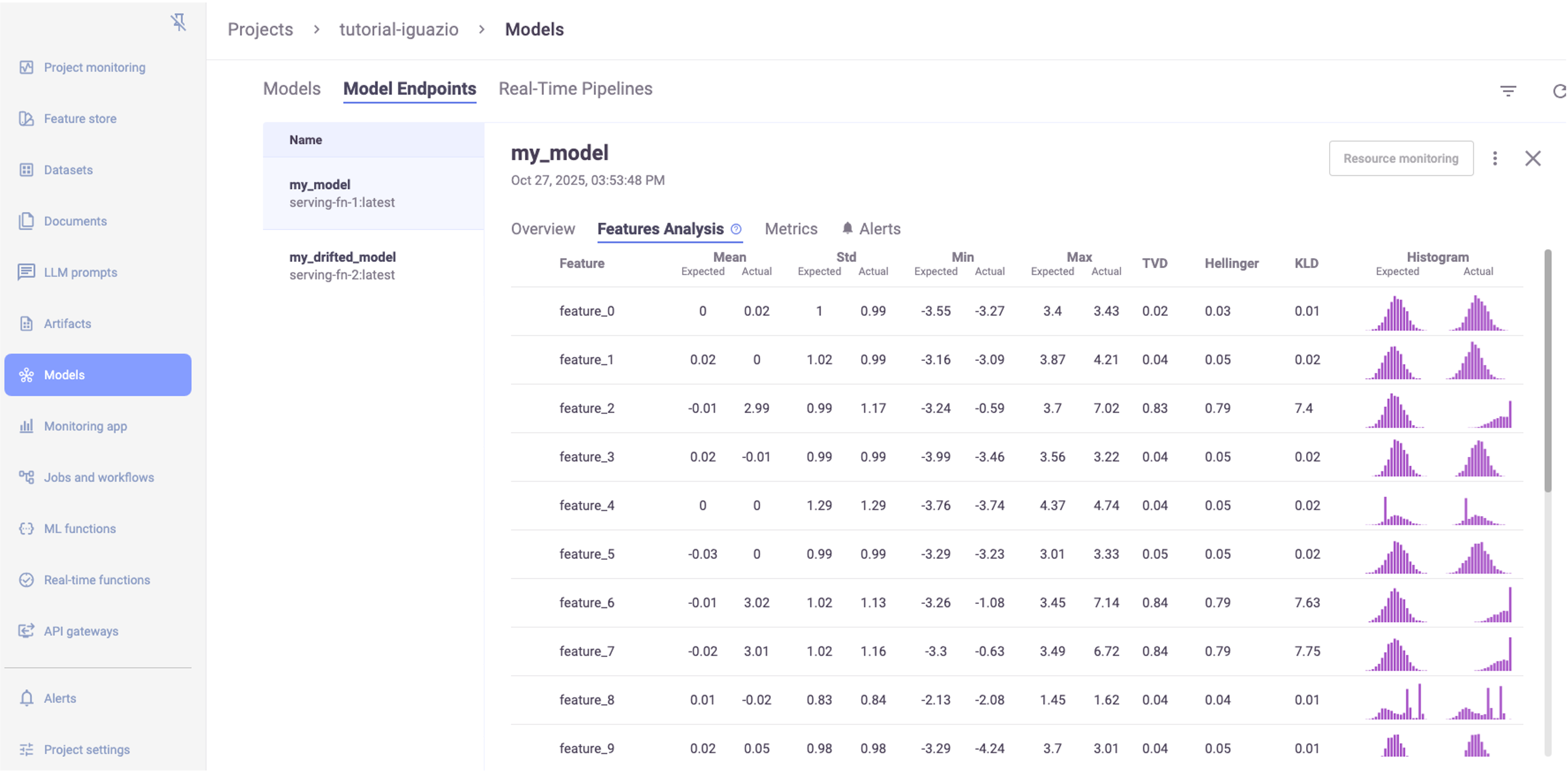The image size is (1568, 773).
Task: Click feature_1 actual max value 4.21
Action: (x=1106, y=359)
